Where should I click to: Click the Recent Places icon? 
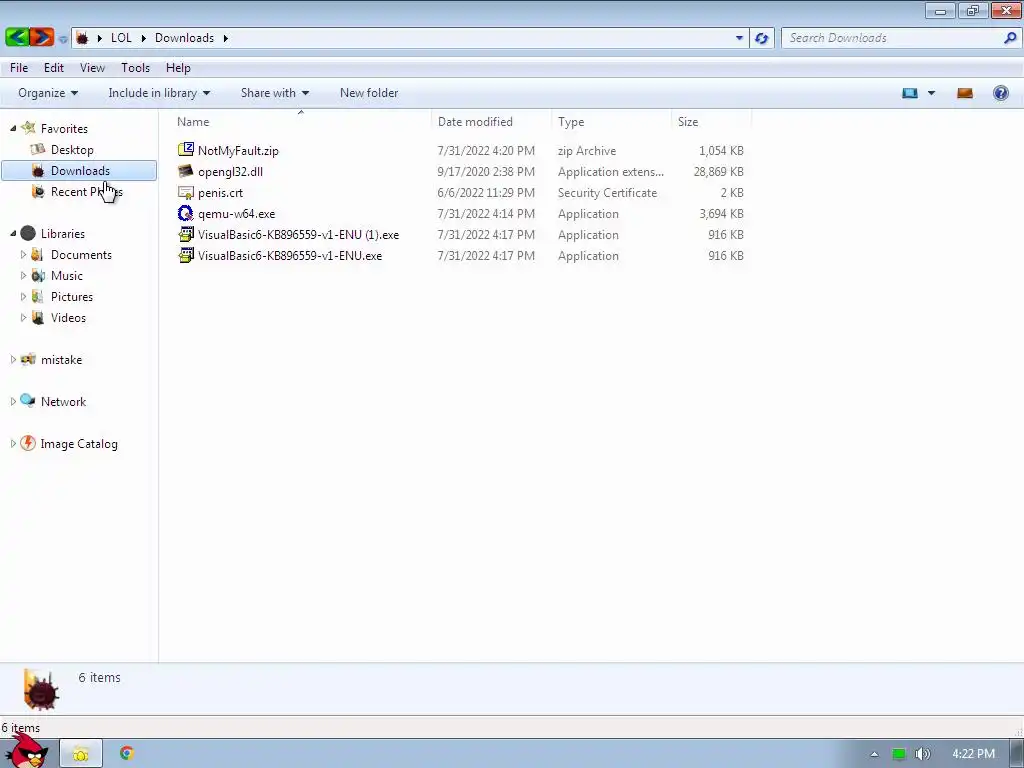click(39, 191)
